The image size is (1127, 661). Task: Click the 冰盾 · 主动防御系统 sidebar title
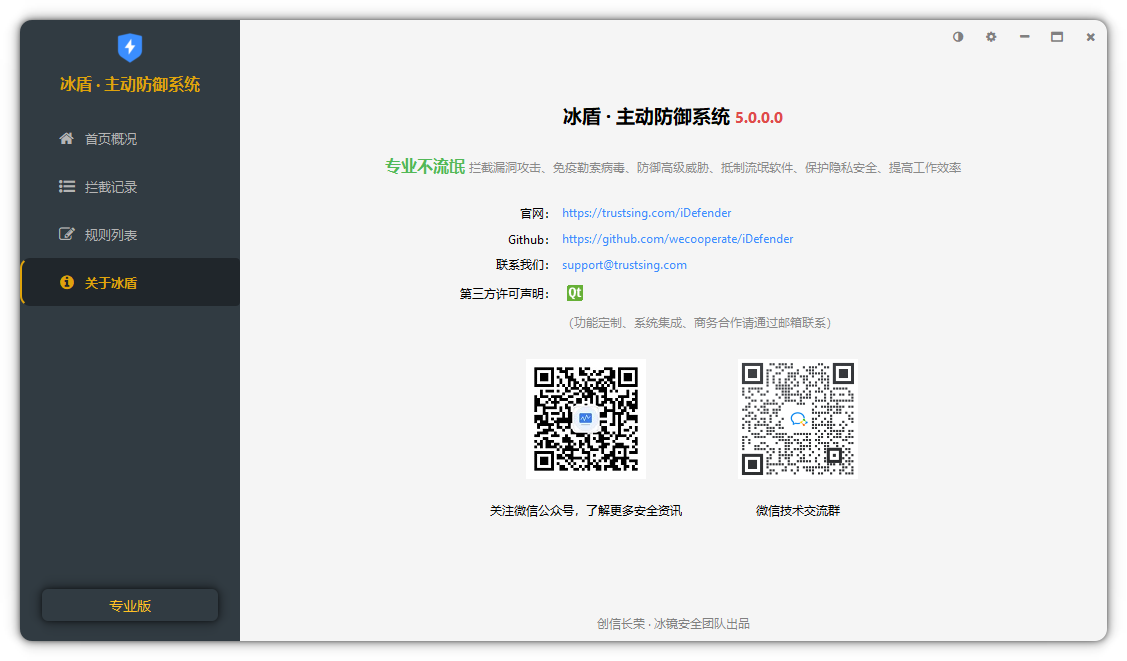[x=130, y=84]
